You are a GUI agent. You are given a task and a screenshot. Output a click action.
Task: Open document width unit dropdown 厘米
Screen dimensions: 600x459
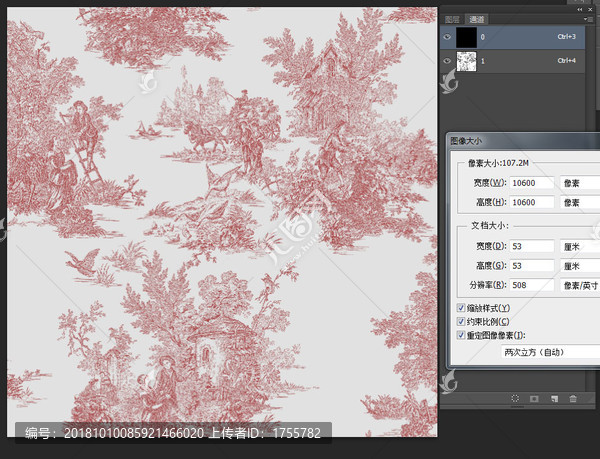580,246
